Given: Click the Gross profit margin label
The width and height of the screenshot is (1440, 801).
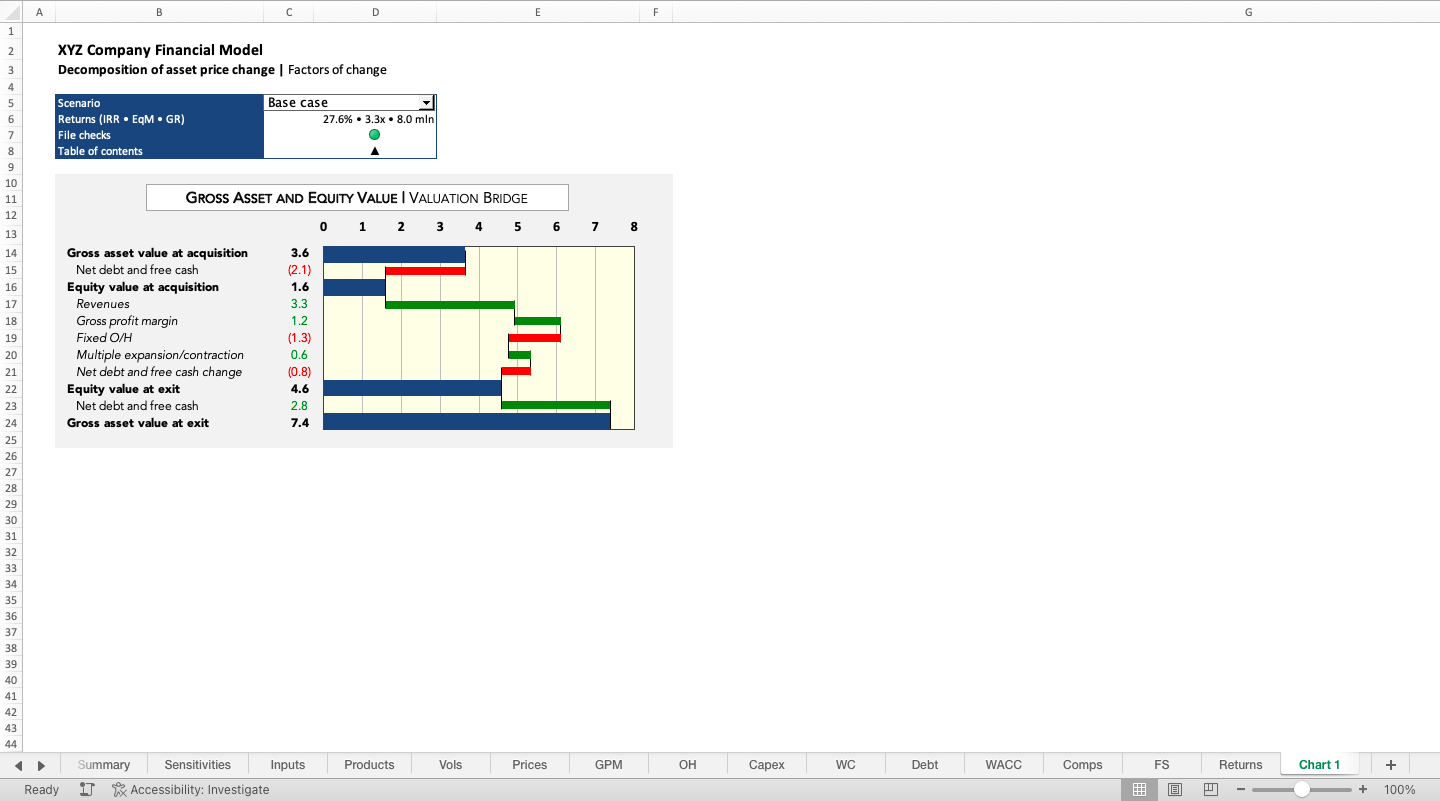Looking at the screenshot, I should coord(127,321).
